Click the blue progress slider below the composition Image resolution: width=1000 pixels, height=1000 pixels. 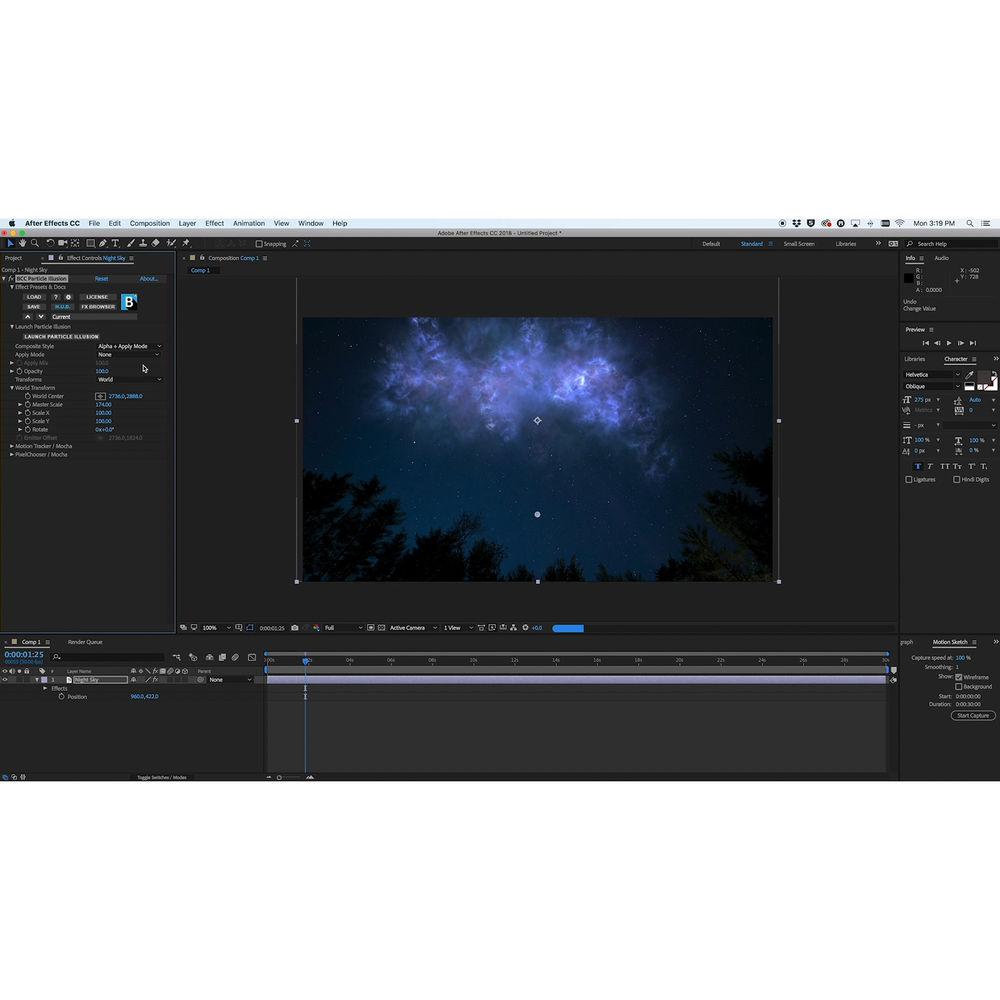click(x=568, y=628)
